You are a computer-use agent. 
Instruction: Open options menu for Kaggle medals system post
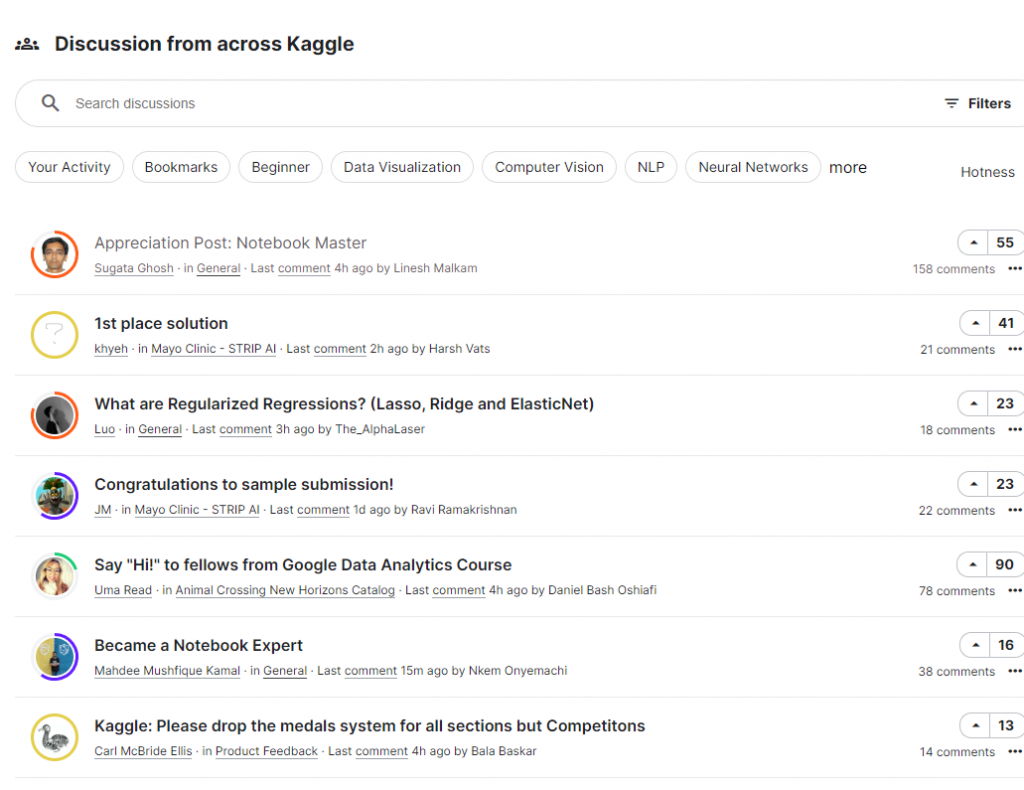pyautogui.click(x=1014, y=752)
